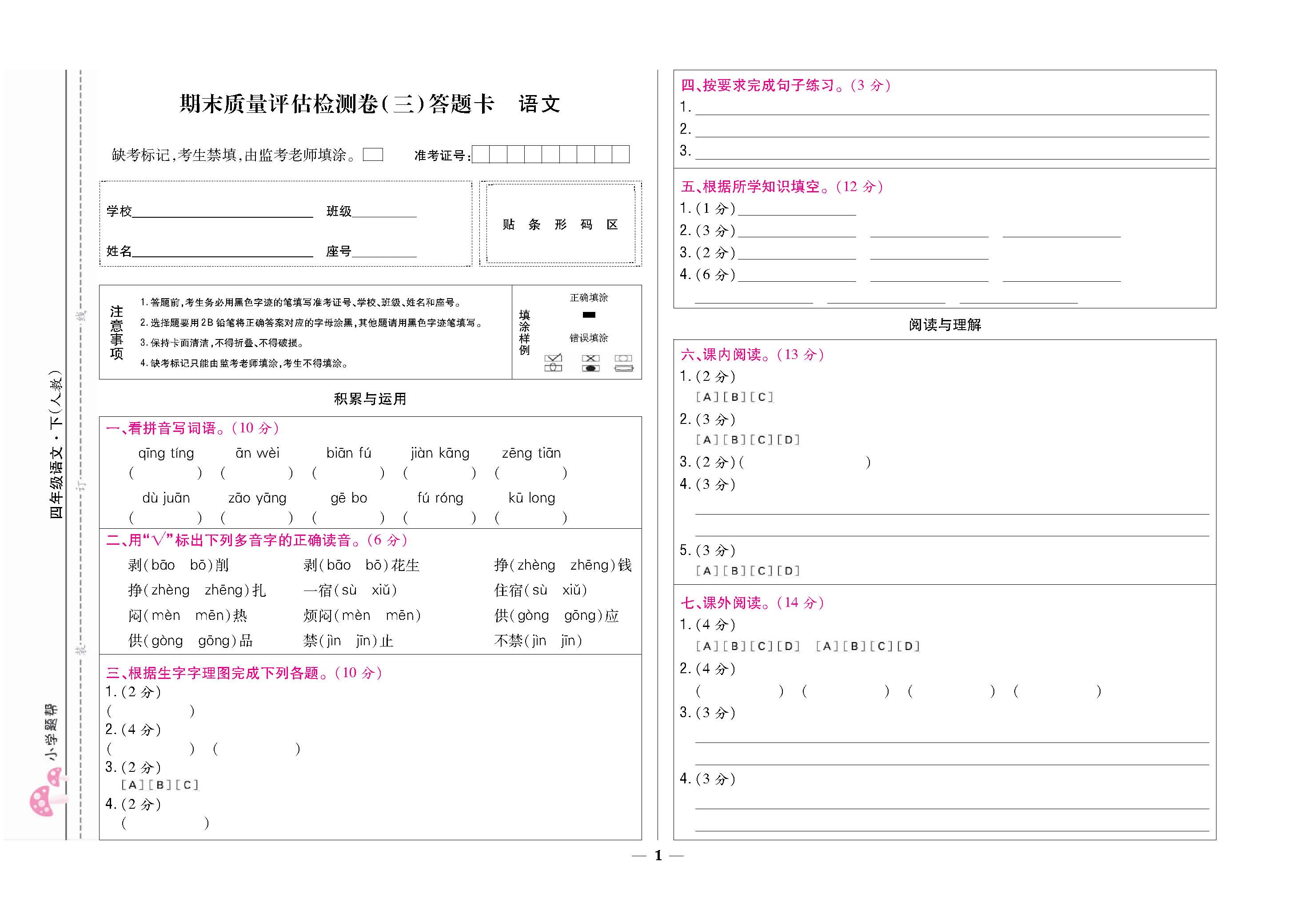Click the blank under qīng tíng pinyin
Viewport: 1316px width, 910px height.
point(165,473)
